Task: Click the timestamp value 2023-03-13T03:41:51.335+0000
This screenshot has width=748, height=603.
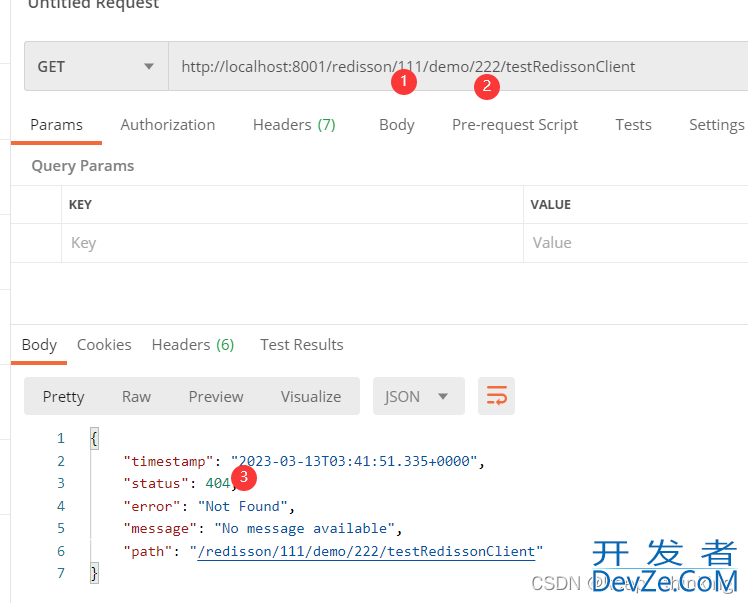Action: 354,461
